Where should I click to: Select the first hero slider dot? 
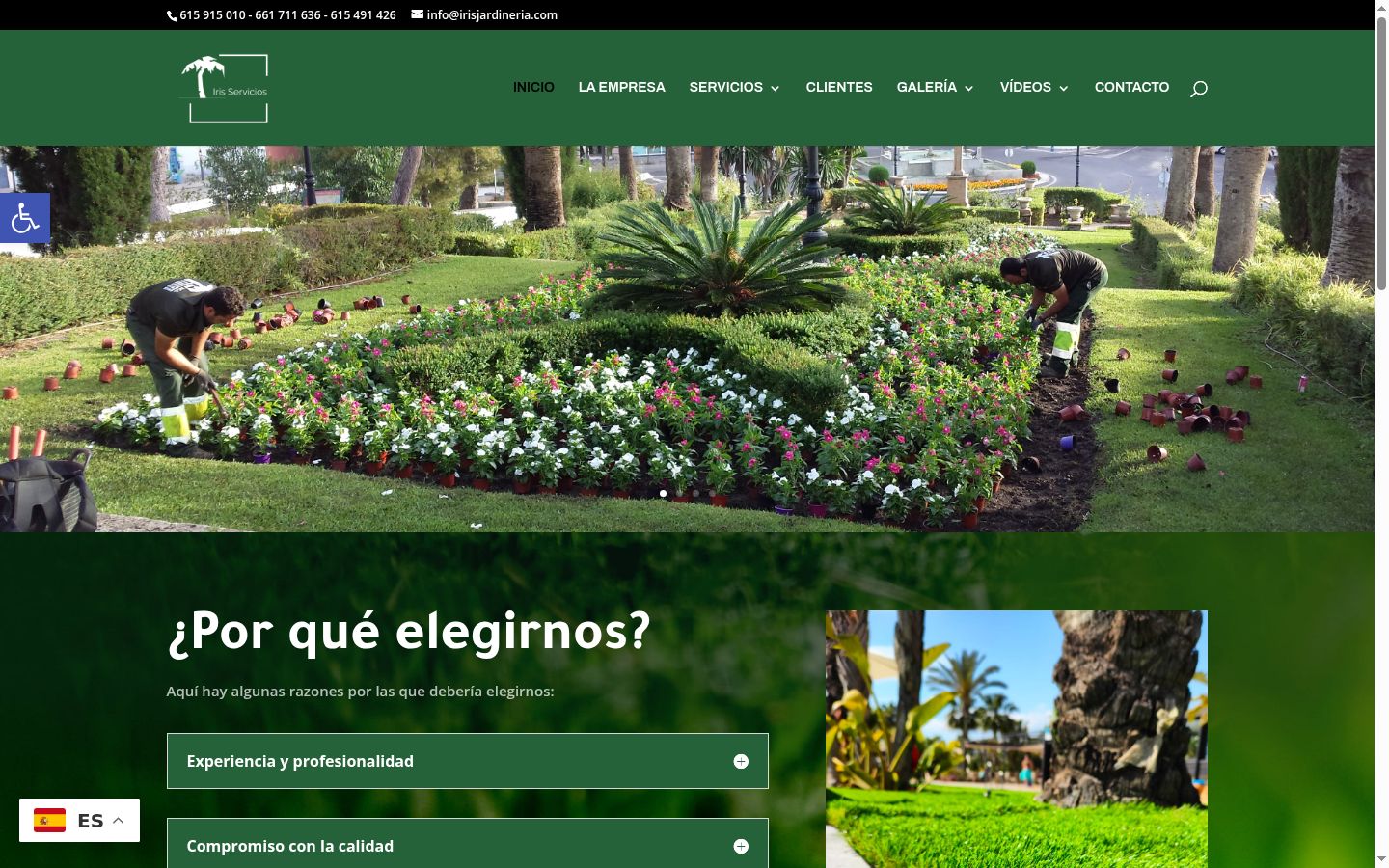(x=663, y=493)
